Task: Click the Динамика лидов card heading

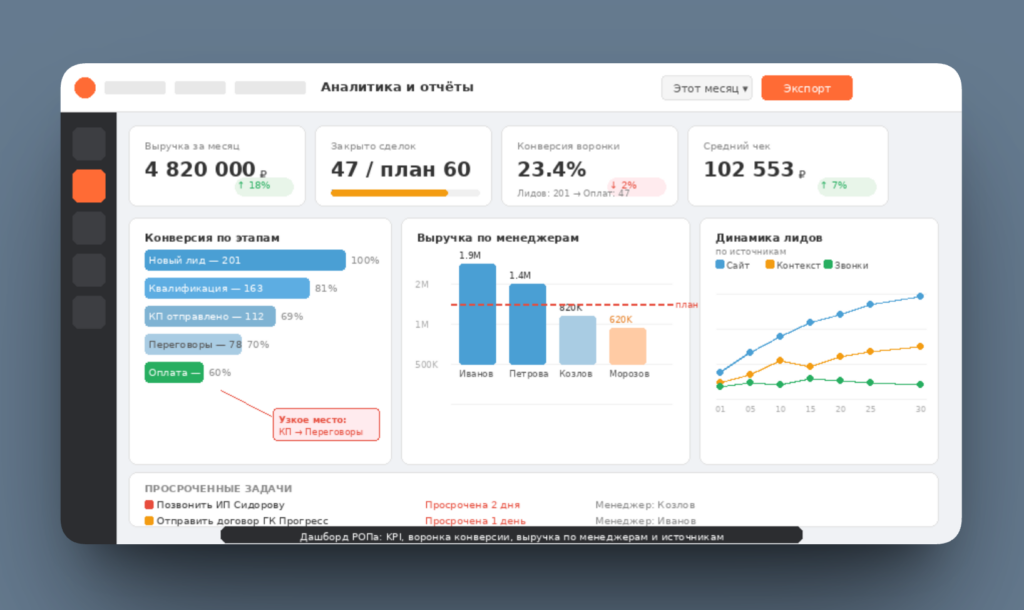Action: (x=769, y=238)
